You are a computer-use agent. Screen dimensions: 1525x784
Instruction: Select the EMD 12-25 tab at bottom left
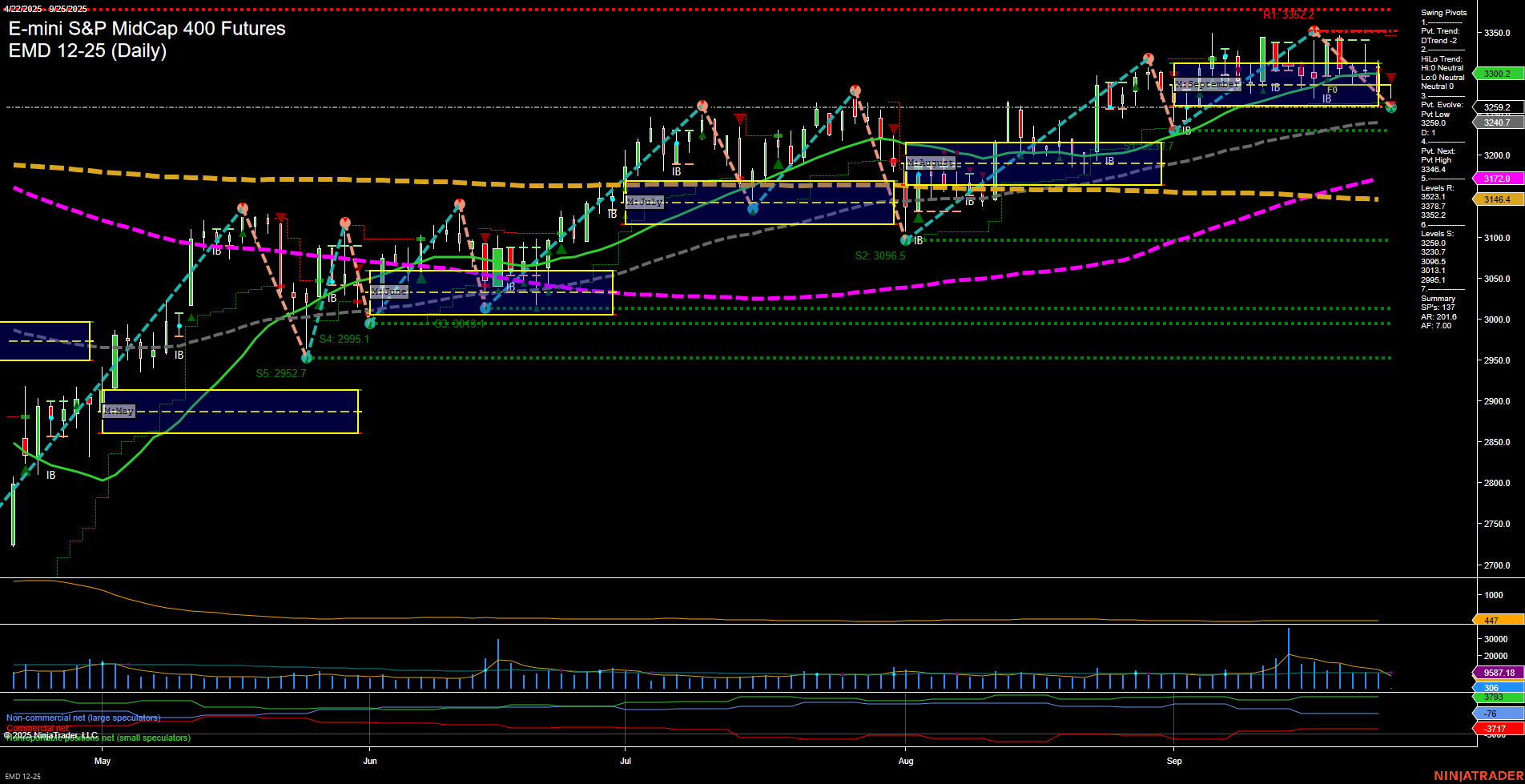pyautogui.click(x=22, y=777)
